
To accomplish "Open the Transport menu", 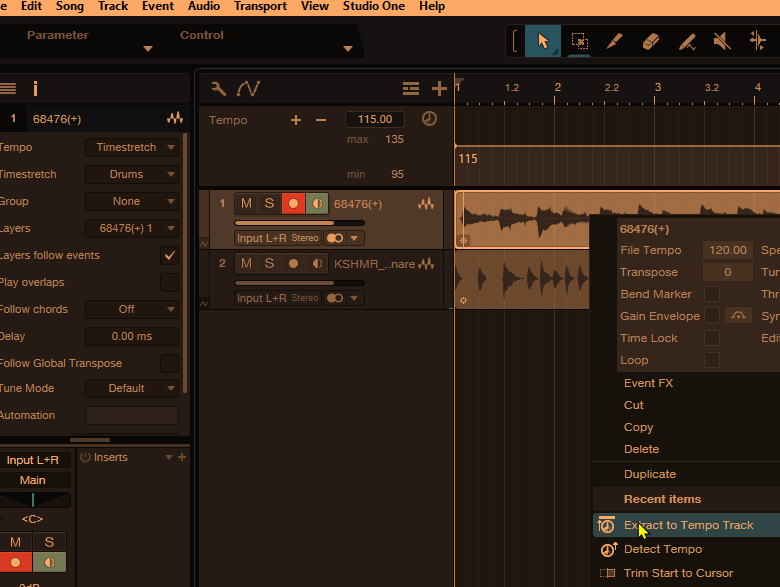I will click(260, 6).
